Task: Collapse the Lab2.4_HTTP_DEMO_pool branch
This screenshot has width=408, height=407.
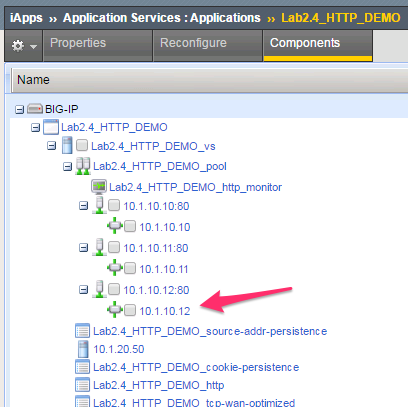Action: tap(67, 166)
